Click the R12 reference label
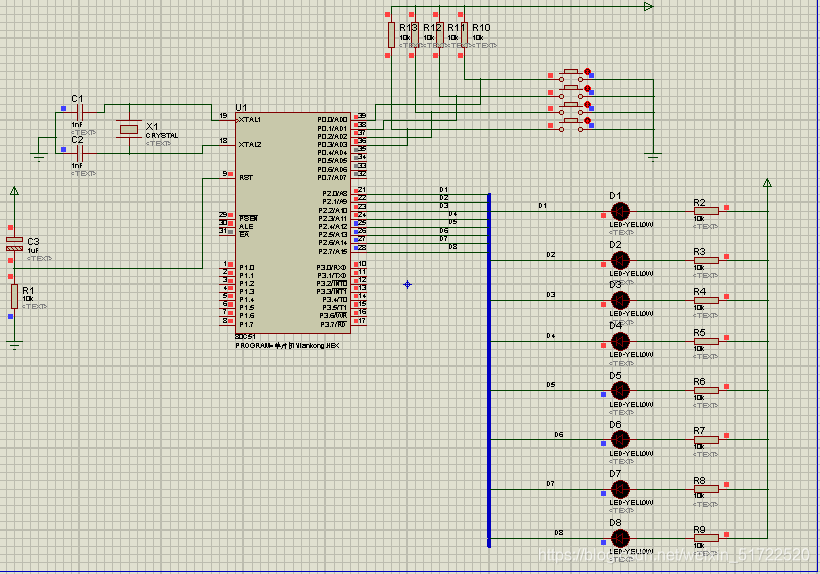Viewport: 820px width, 574px height. point(433,28)
